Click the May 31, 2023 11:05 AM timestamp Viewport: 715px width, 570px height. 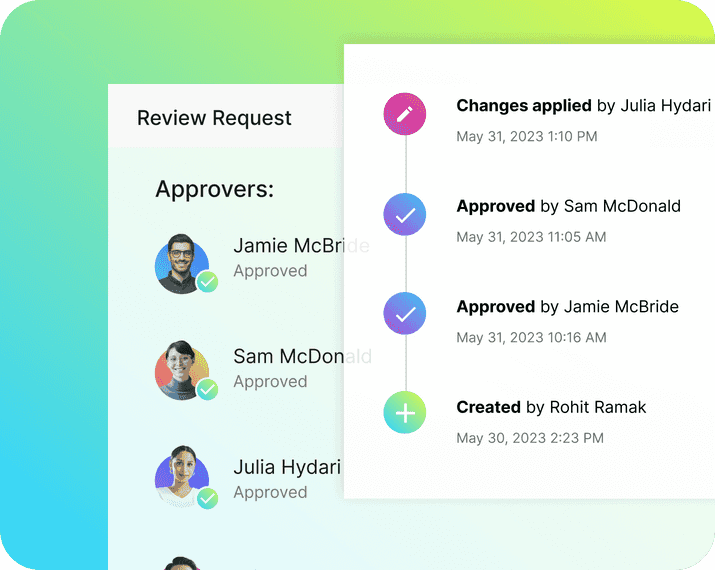[x=531, y=237]
